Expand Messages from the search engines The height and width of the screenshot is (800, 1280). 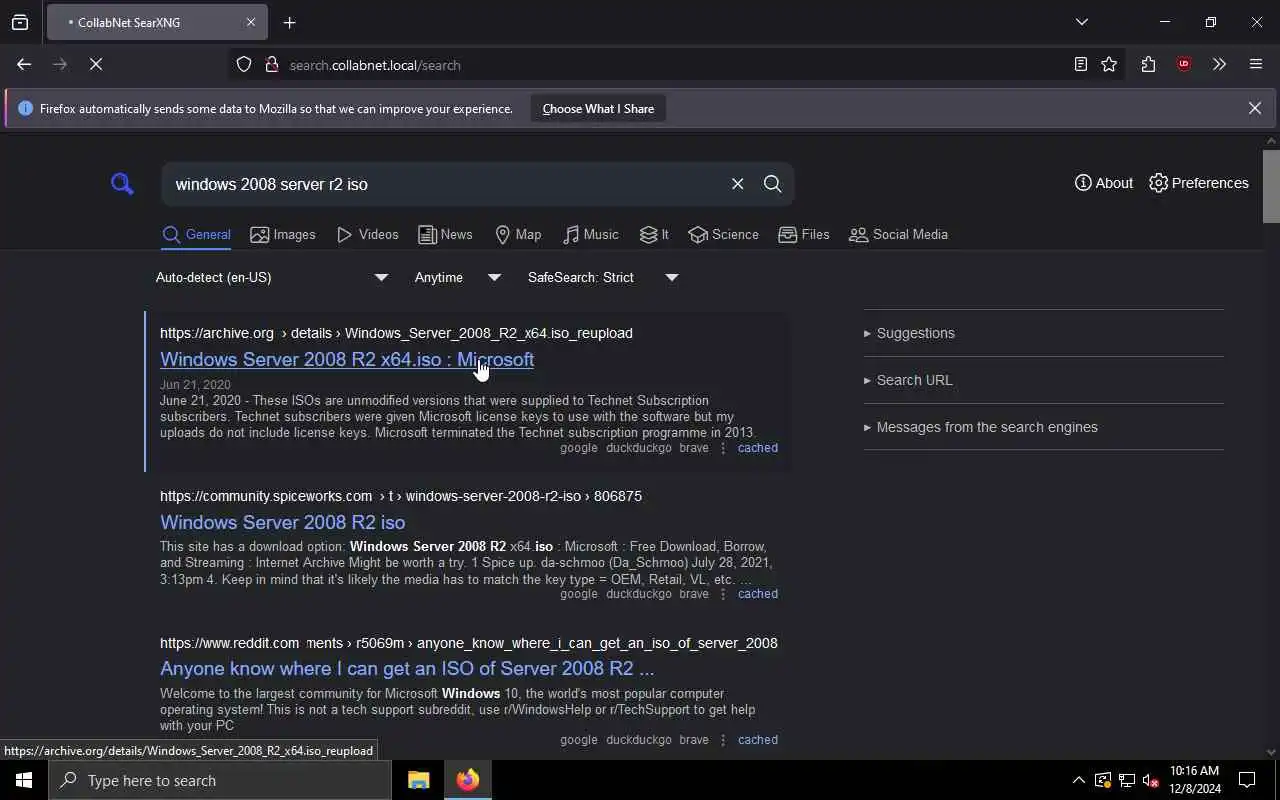[980, 427]
